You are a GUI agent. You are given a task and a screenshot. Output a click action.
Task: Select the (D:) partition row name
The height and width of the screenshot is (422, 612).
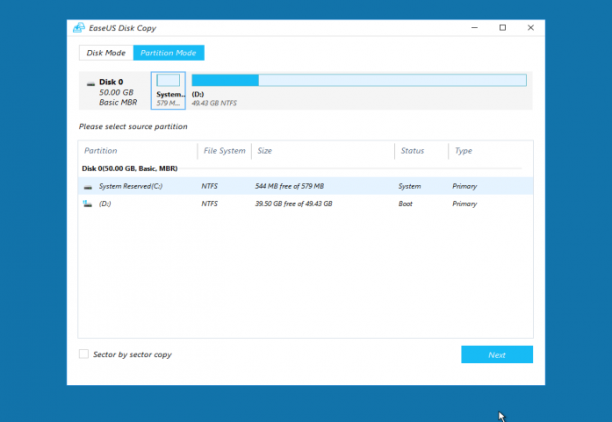pos(105,204)
